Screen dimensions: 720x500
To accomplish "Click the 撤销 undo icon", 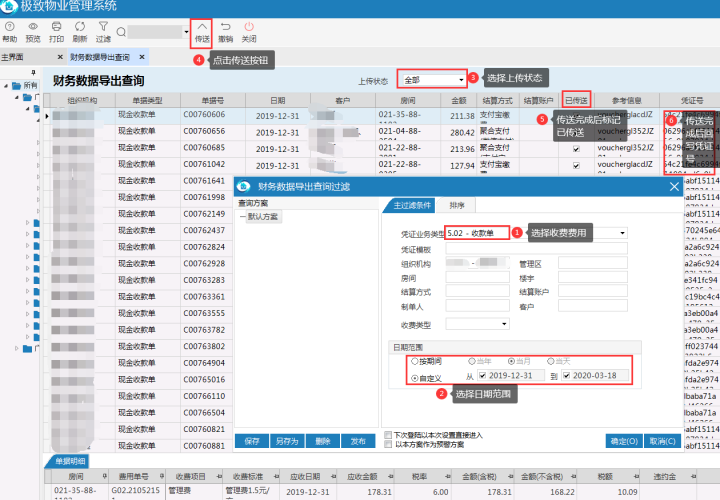I will click(x=225, y=27).
